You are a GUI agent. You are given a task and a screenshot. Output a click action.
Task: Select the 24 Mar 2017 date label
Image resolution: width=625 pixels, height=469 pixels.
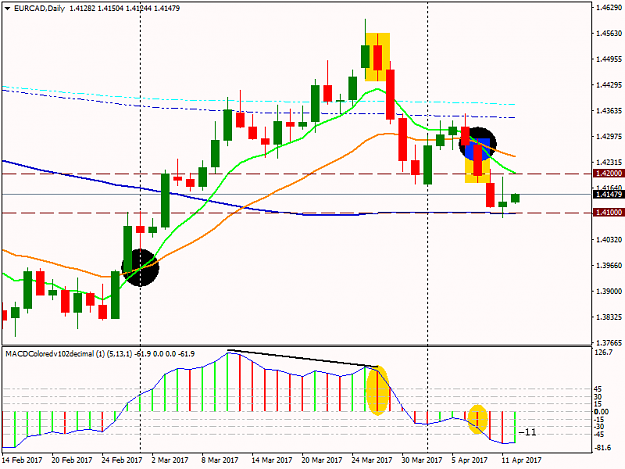[372, 460]
